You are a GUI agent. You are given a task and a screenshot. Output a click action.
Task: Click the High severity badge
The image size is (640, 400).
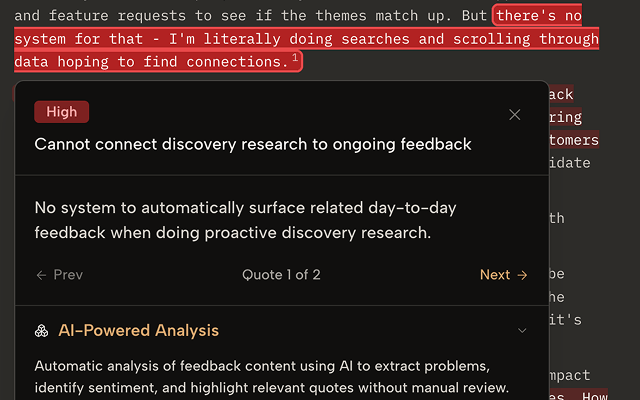coord(62,112)
